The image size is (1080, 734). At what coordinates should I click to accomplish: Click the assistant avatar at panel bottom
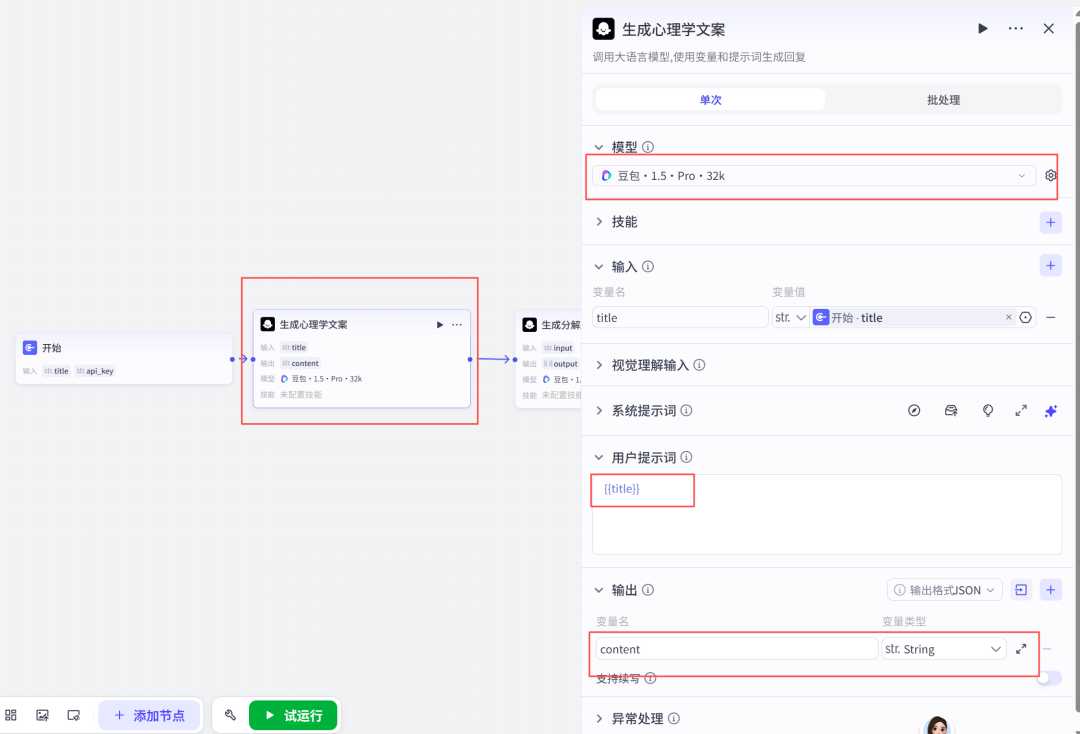pyautogui.click(x=937, y=725)
